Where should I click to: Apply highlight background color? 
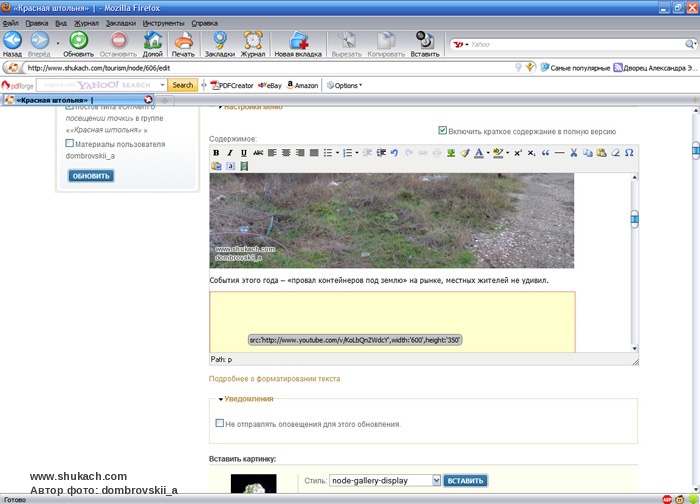(x=498, y=153)
